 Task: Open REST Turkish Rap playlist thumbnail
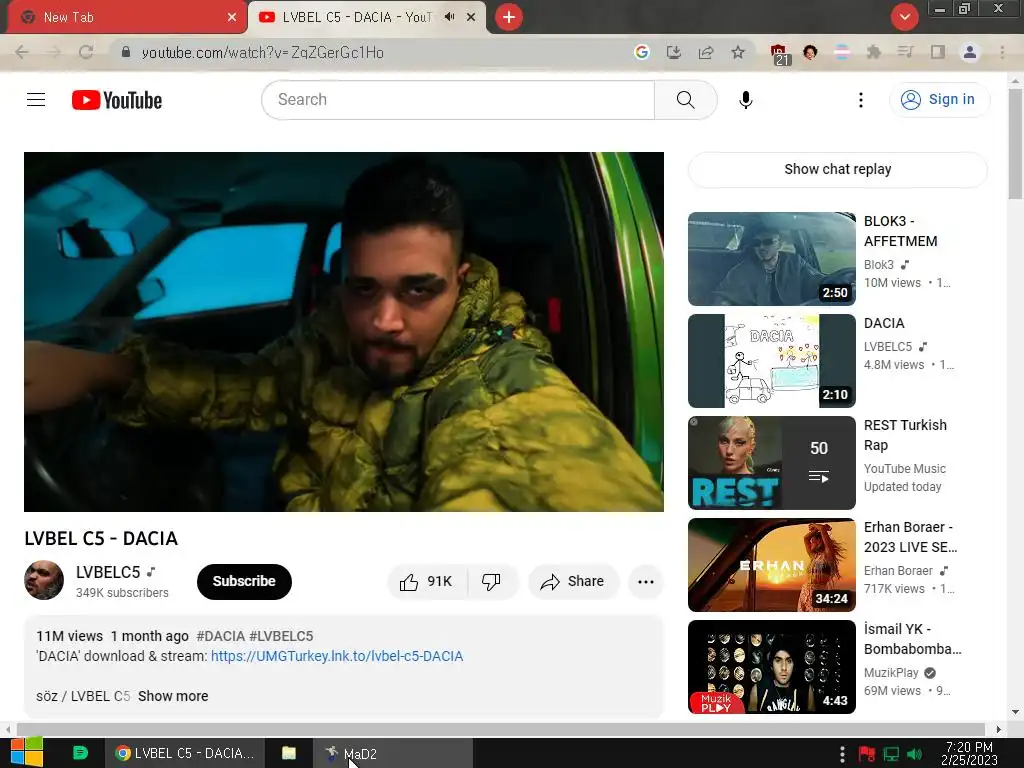click(x=771, y=462)
